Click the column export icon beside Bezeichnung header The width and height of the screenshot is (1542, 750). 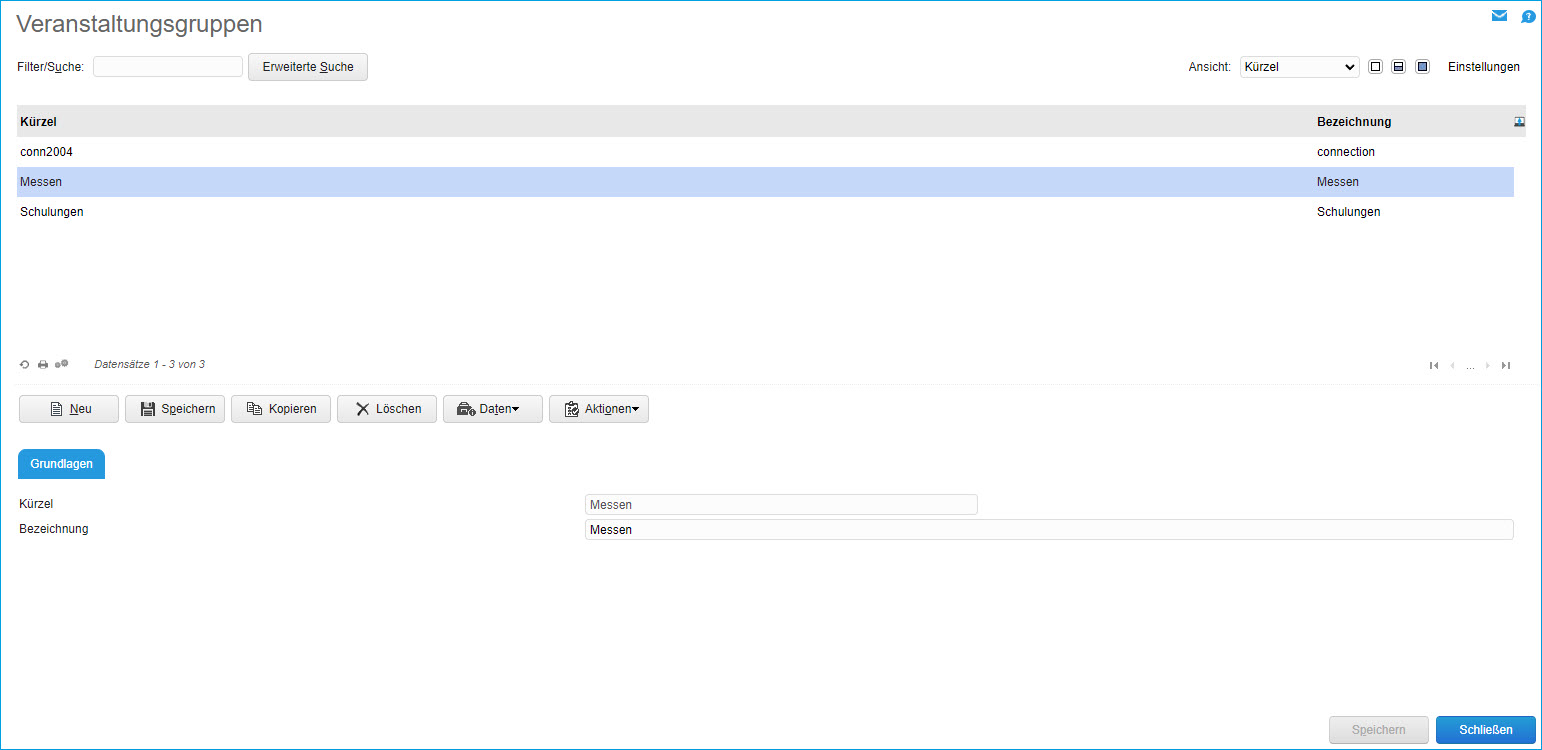tap(1519, 121)
